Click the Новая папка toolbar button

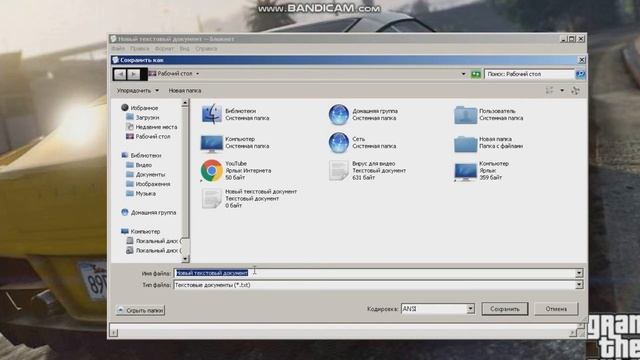point(185,91)
